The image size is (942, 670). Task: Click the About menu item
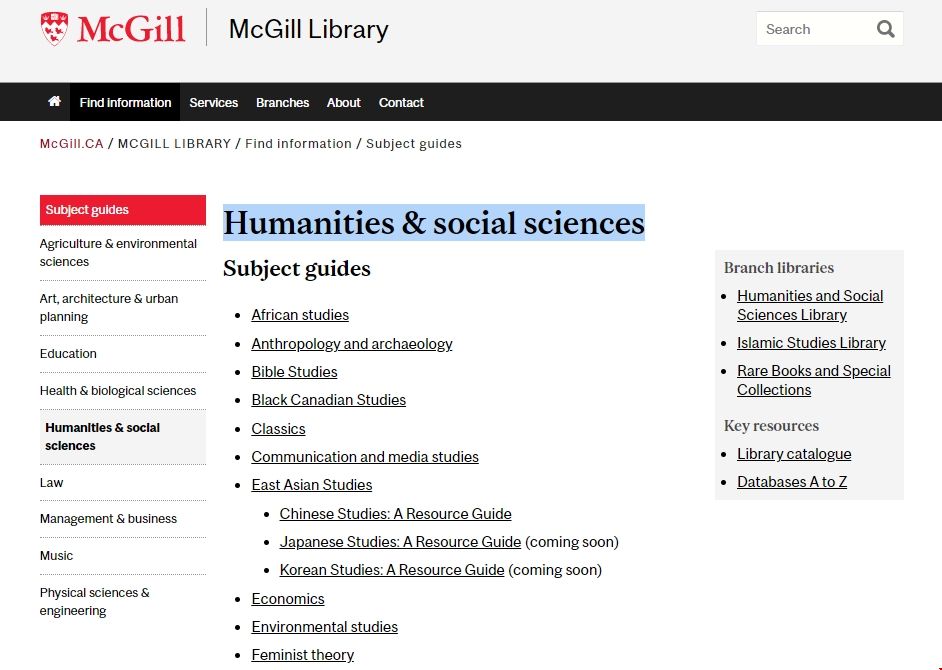coord(343,102)
